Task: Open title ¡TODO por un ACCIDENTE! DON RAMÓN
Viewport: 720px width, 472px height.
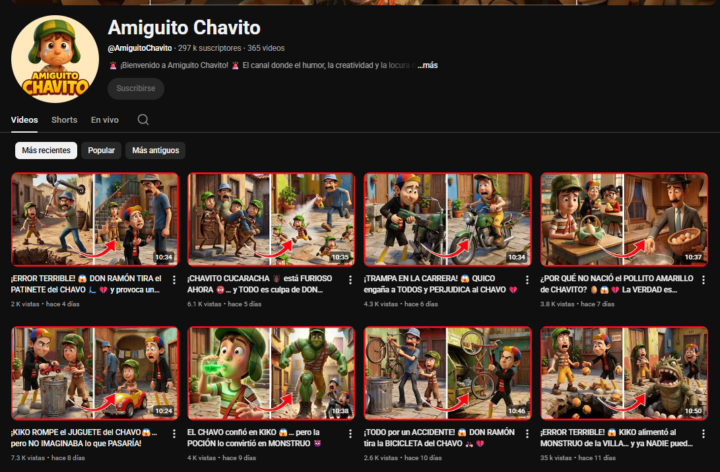Action: point(439,438)
